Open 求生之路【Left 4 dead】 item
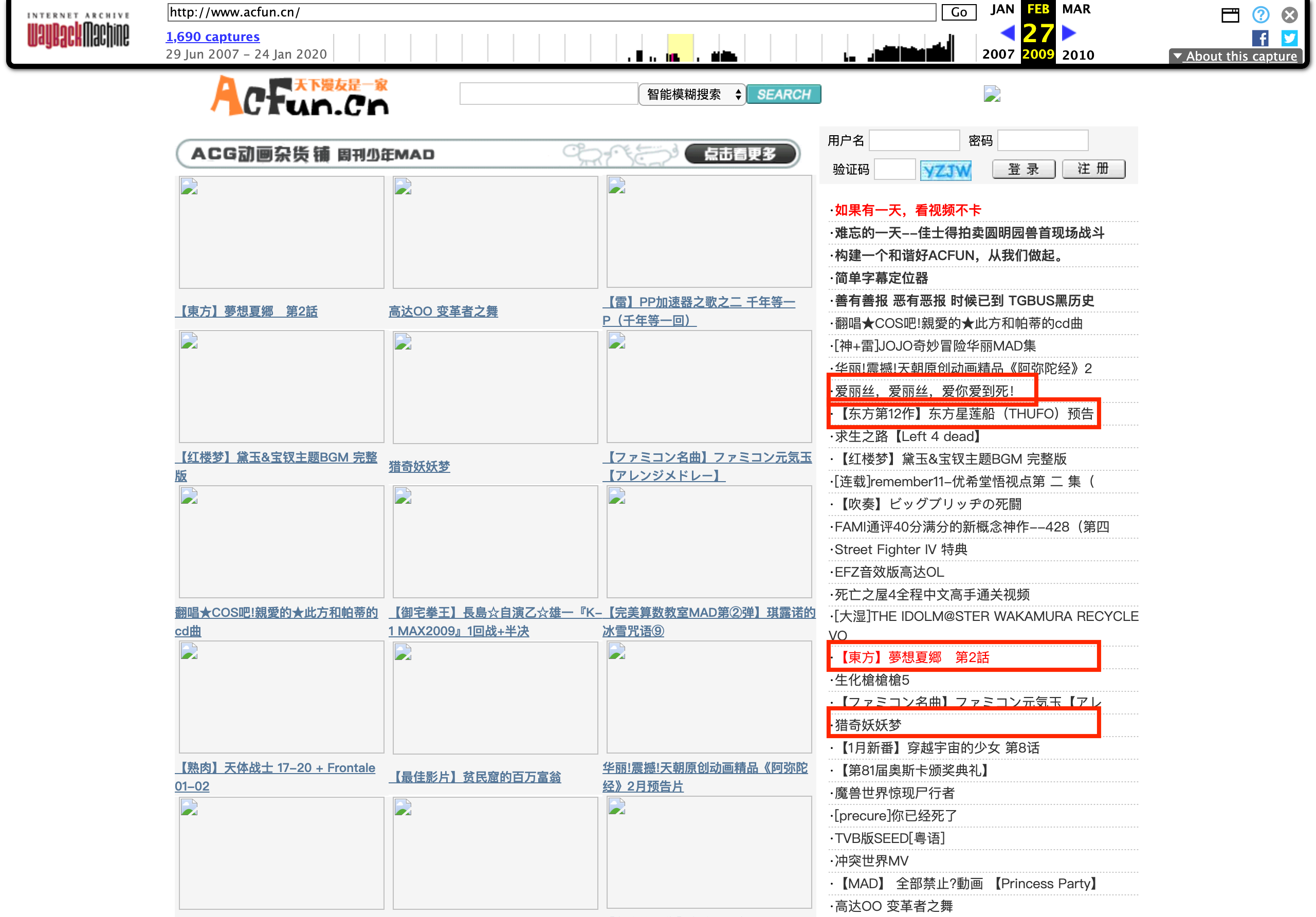Image resolution: width=1316 pixels, height=917 pixels. pyautogui.click(x=908, y=437)
